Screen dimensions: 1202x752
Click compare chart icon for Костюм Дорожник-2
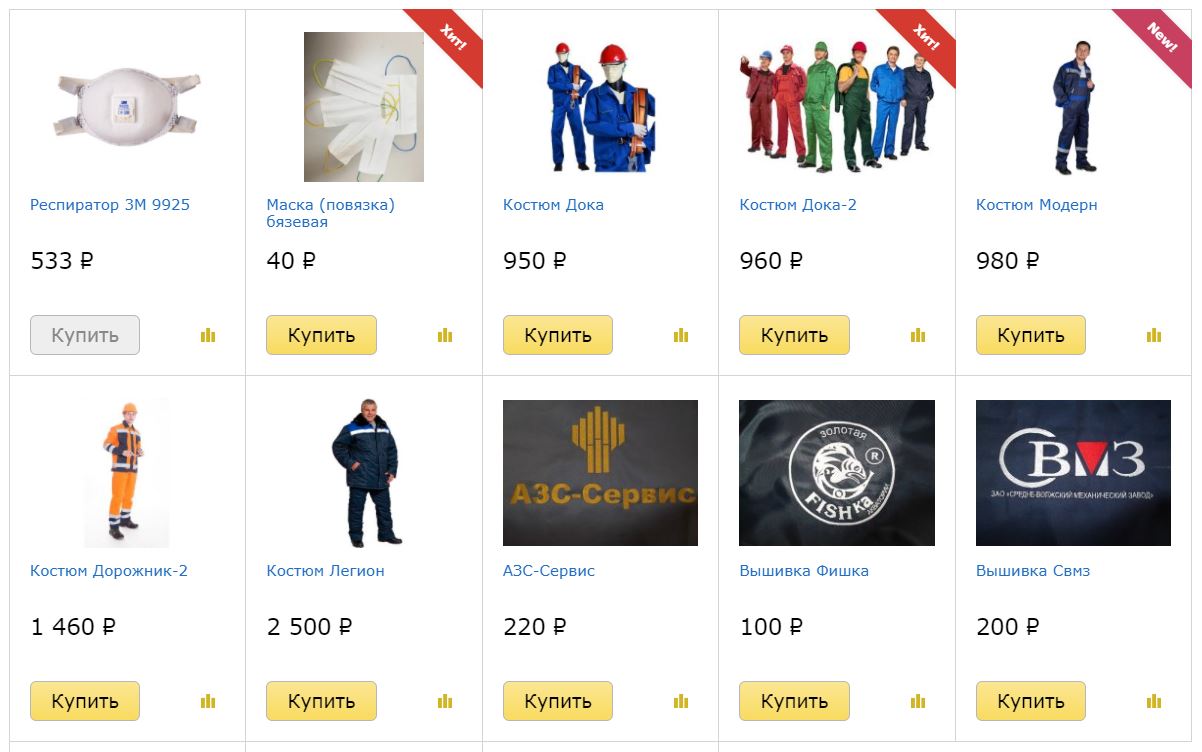(208, 702)
